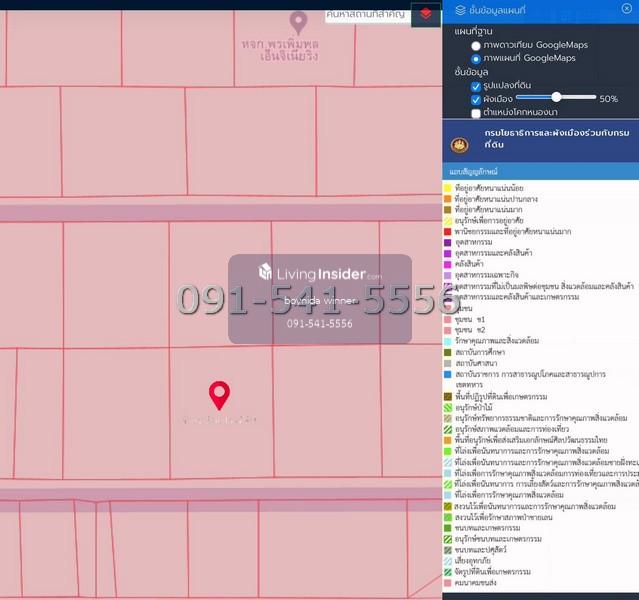Toggle the ผังเมือง layer checkbox
Screen dimensions: 639x600
click(476, 99)
